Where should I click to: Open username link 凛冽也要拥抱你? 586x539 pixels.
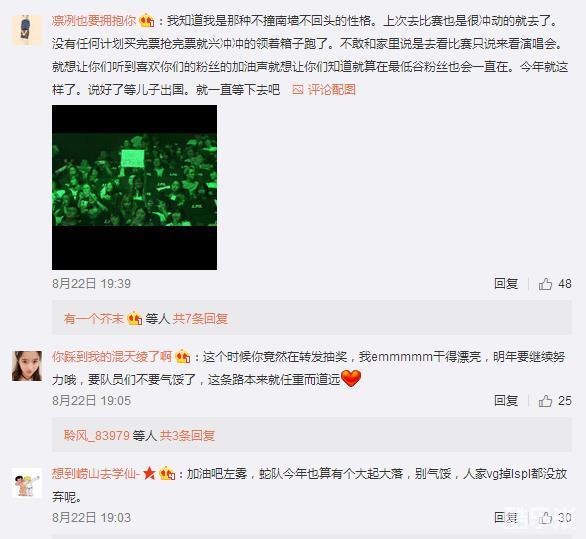pos(94,21)
